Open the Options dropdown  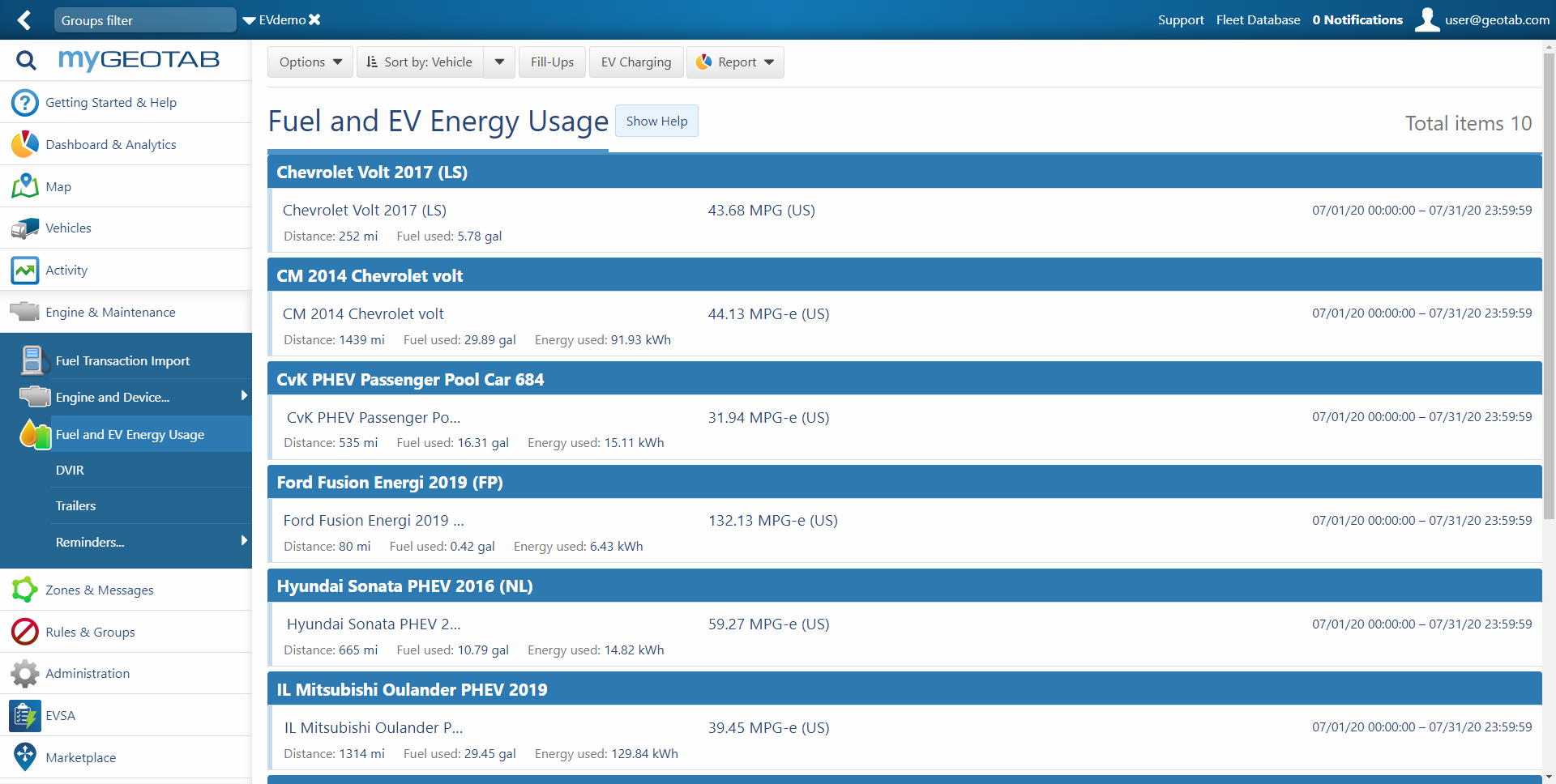[310, 62]
